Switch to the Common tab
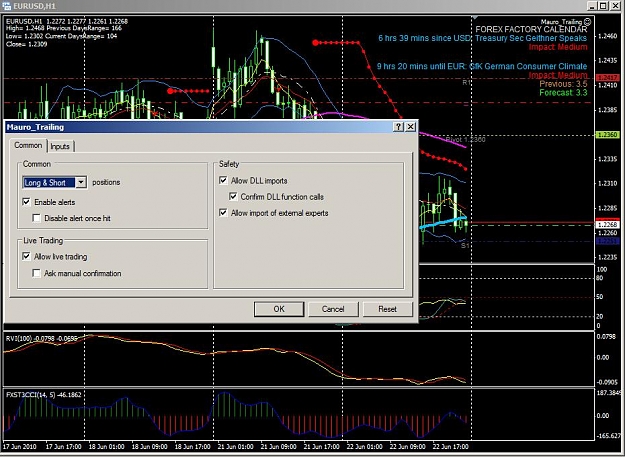 (x=28, y=145)
